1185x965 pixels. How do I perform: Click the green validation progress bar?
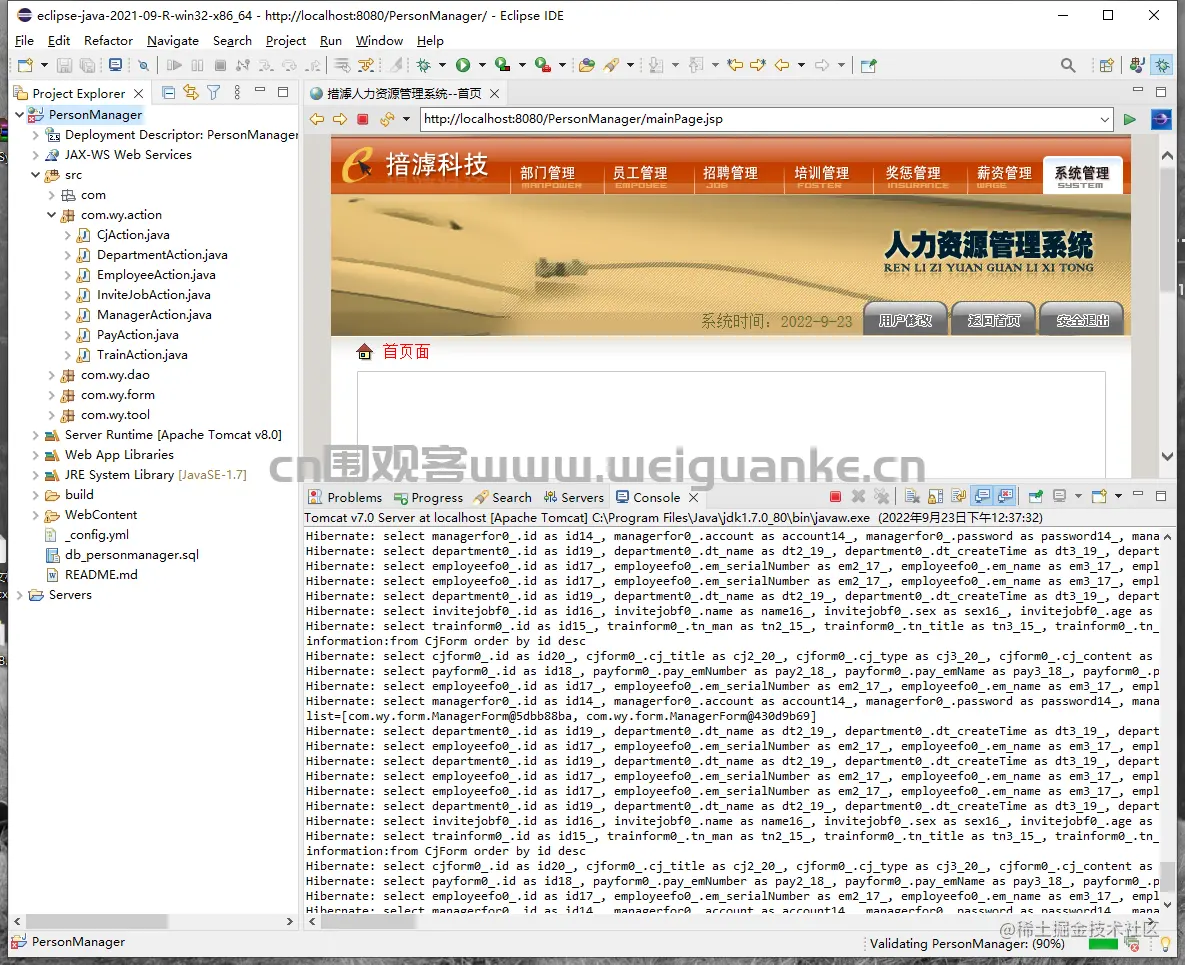(1103, 944)
